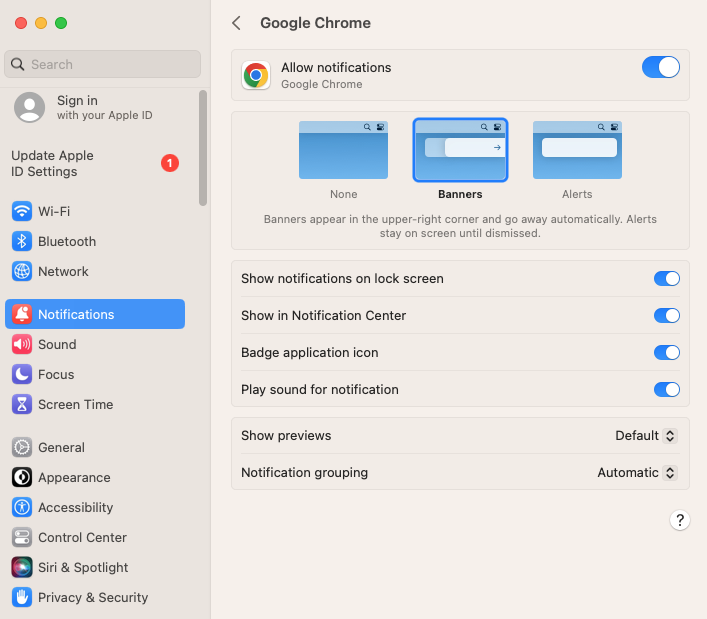Screen dimensions: 707x619
Task: Click the magnifier icon in Search field
Action: [x=18, y=64]
